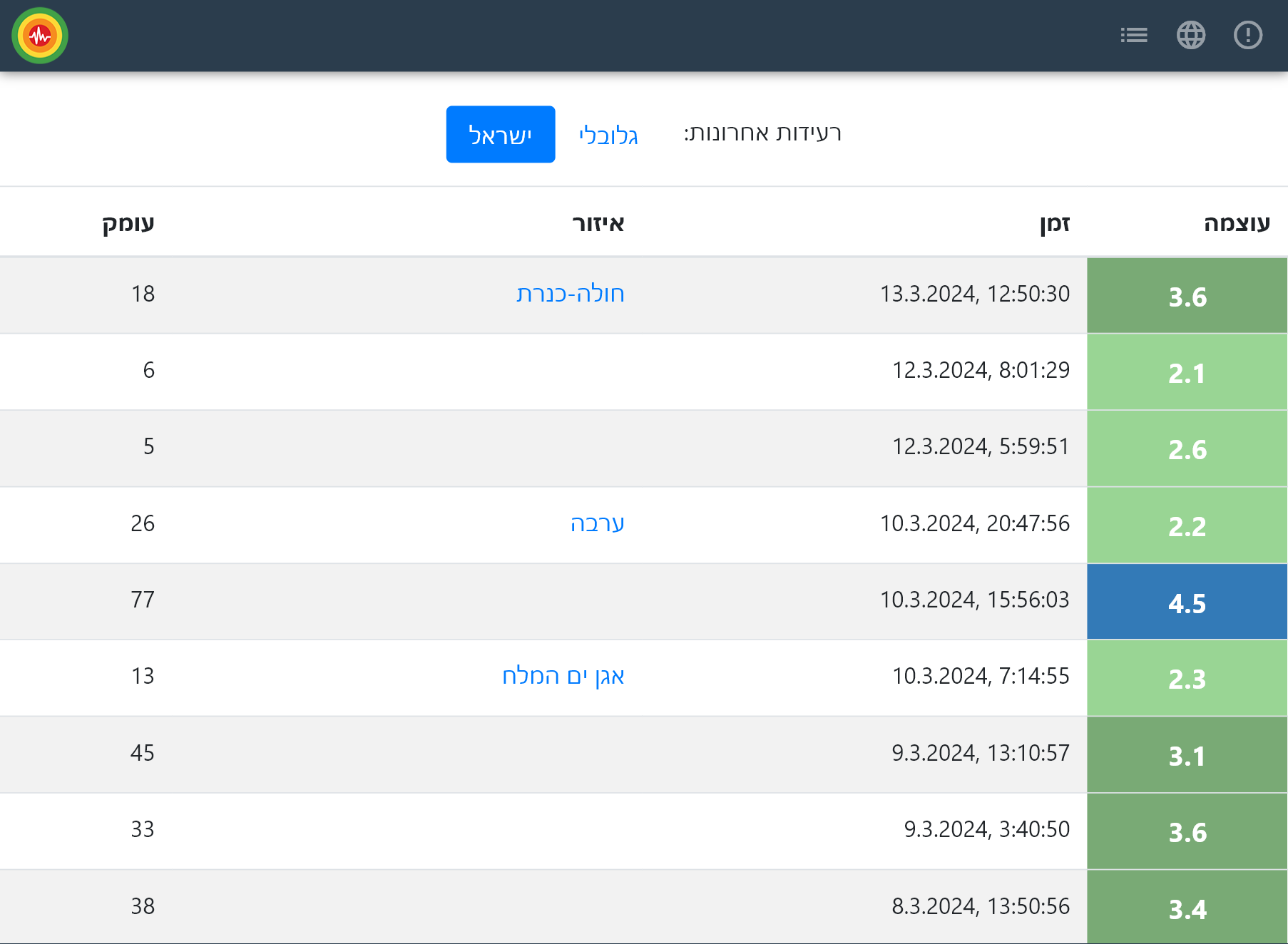The height and width of the screenshot is (944, 1288).
Task: Select the row dated 9.3.2024, 13:10:57
Action: [x=980, y=753]
